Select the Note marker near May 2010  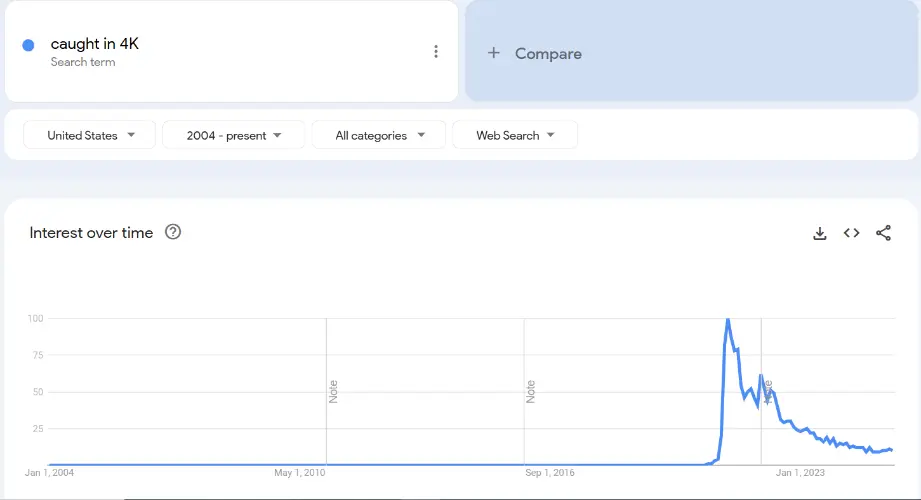pyautogui.click(x=334, y=391)
